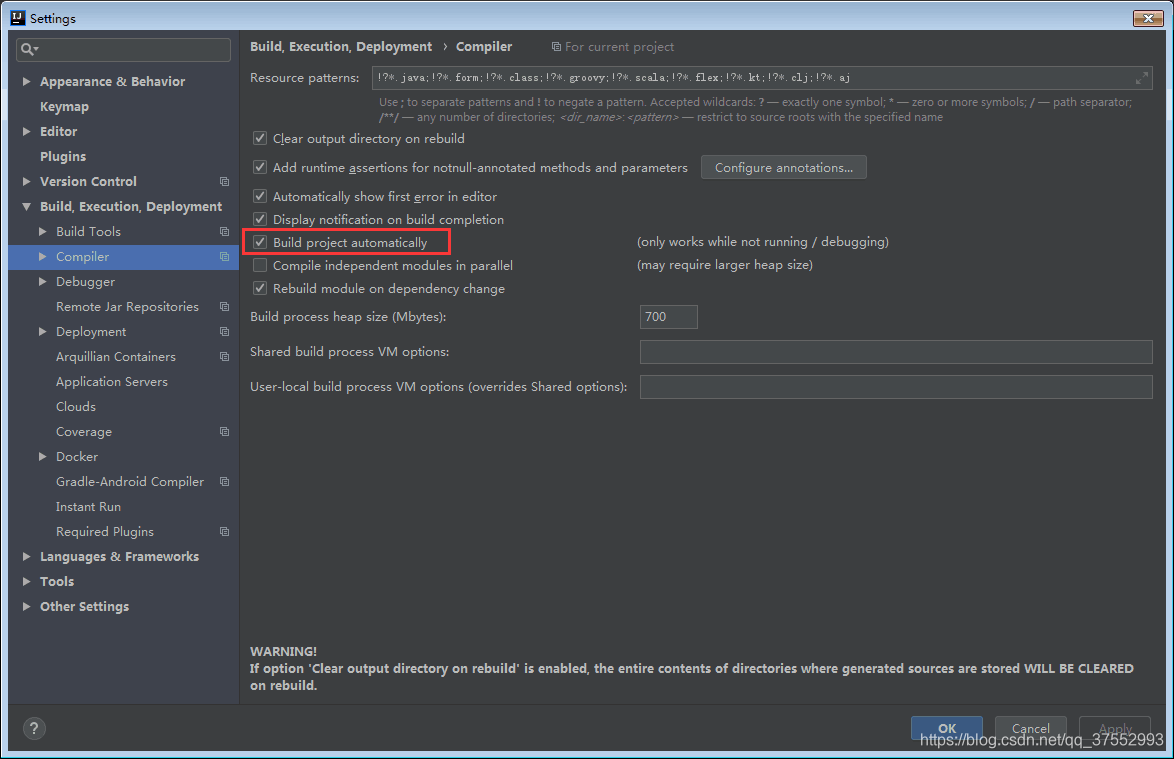Screen dimensions: 1174x759
Task: Expand the Debugger node arrow
Action: point(43,282)
